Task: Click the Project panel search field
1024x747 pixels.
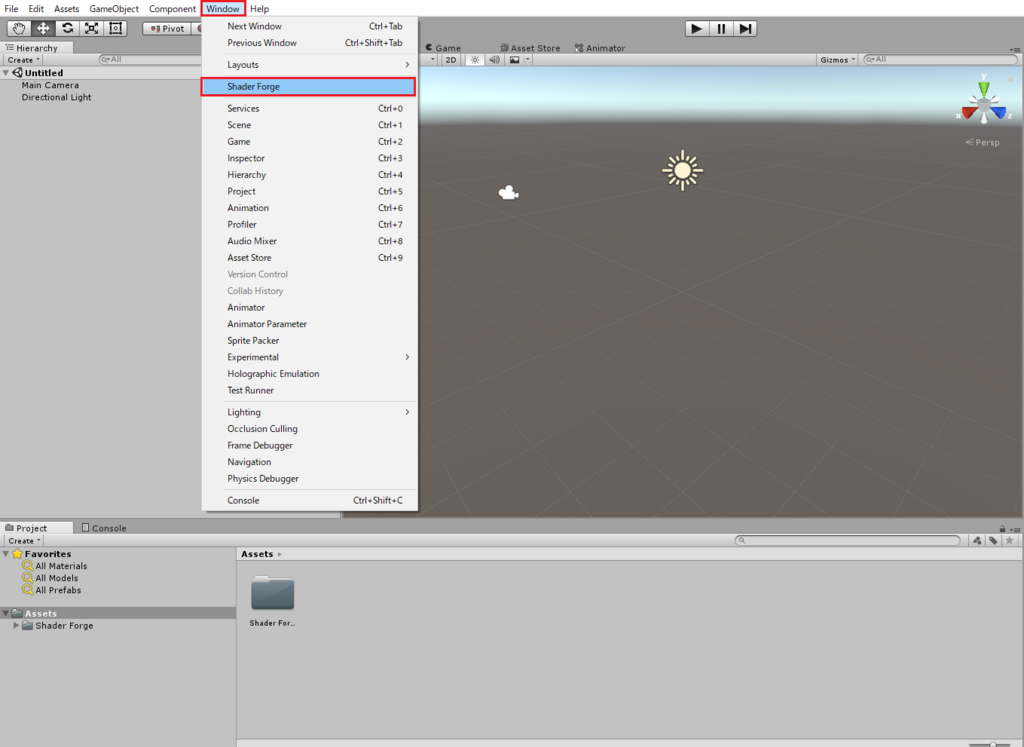Action: pyautogui.click(x=848, y=540)
